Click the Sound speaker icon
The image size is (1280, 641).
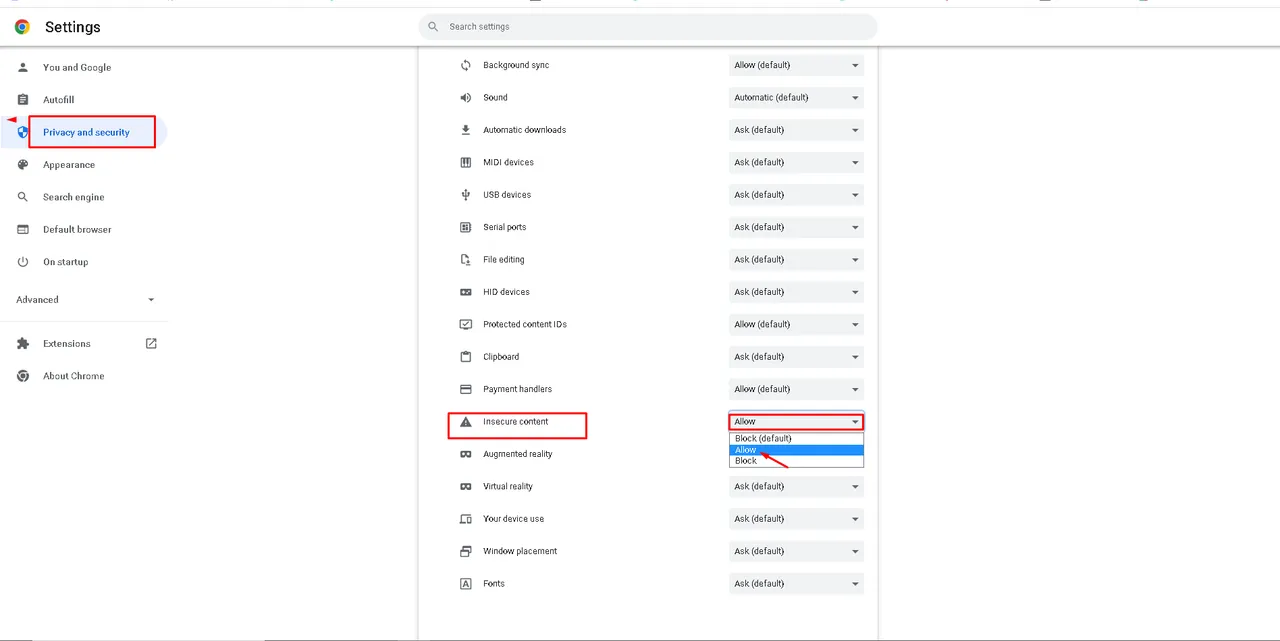click(464, 97)
